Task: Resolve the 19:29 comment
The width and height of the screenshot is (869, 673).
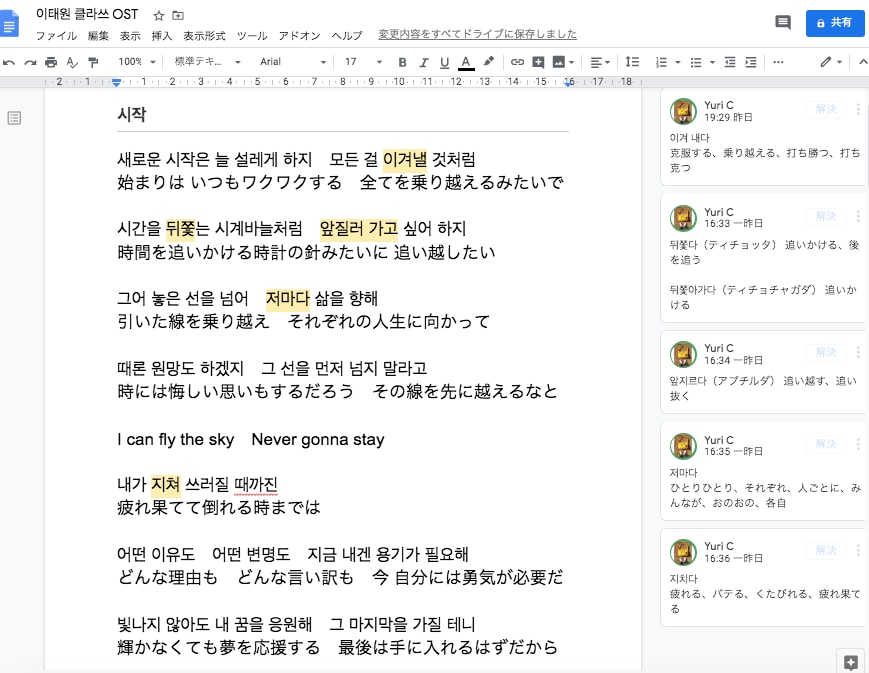Action: click(826, 109)
